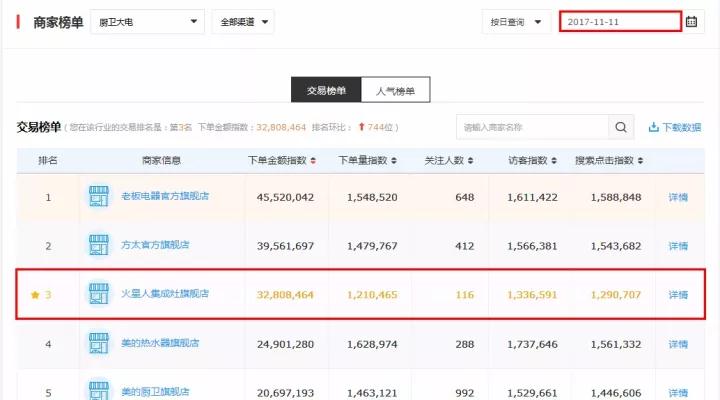Click the value 24,901,280
Image resolution: width=720 pixels, height=400 pixels.
pyautogui.click(x=285, y=344)
